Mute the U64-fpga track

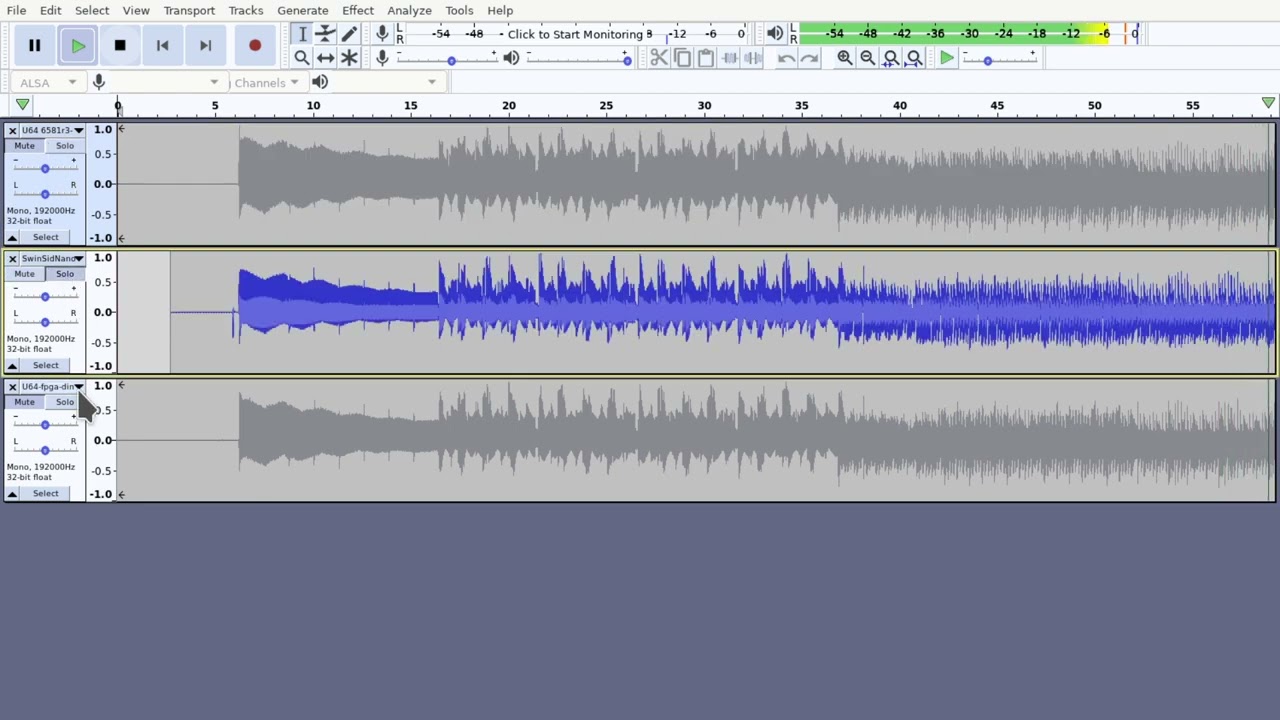24,402
